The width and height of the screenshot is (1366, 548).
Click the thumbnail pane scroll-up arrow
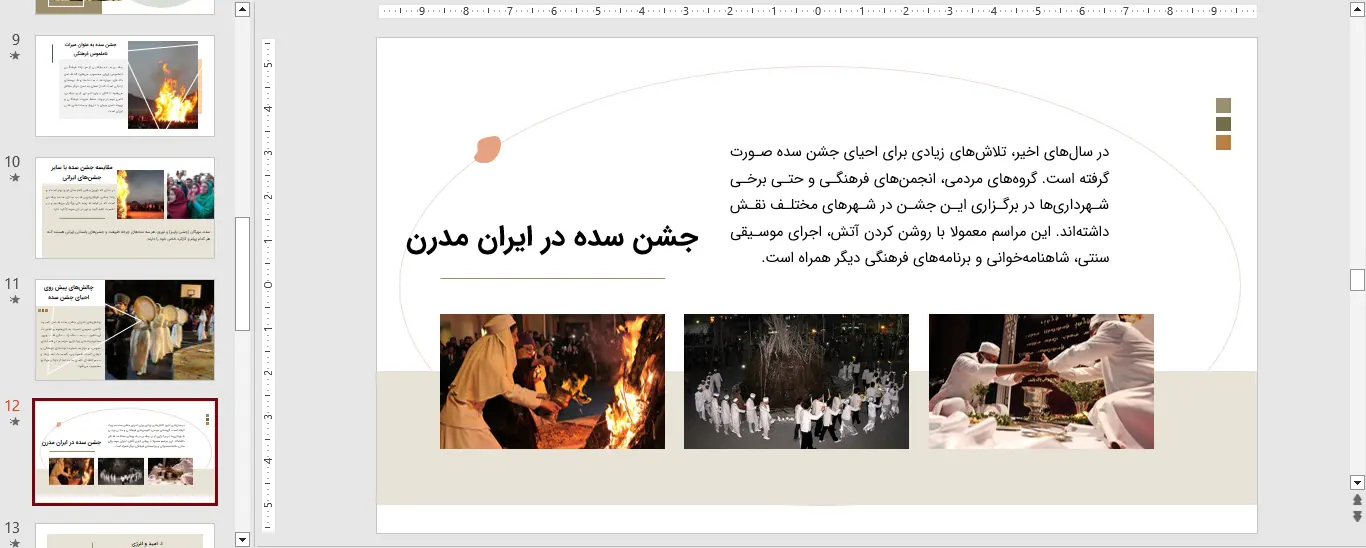coord(242,10)
